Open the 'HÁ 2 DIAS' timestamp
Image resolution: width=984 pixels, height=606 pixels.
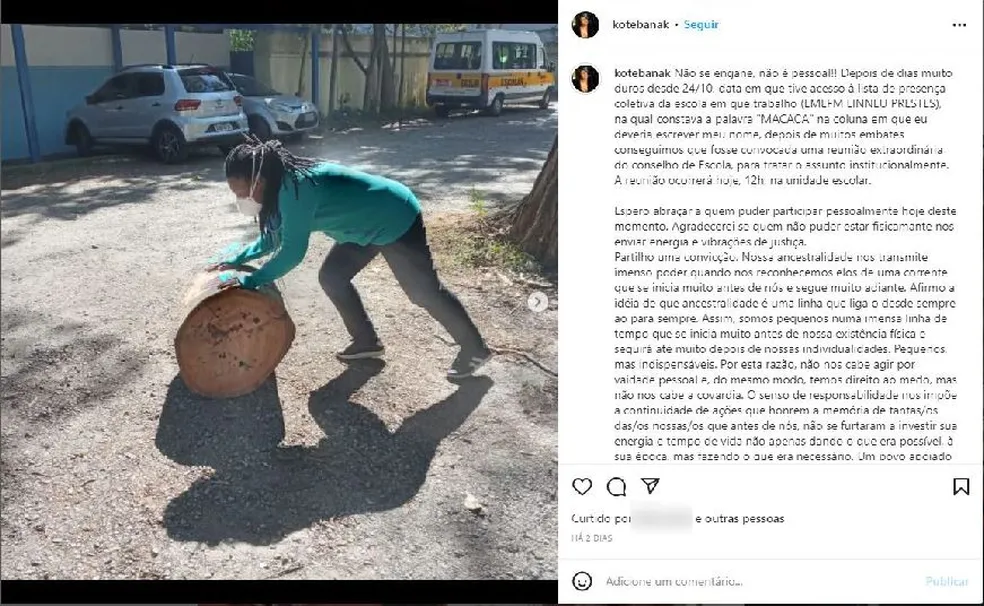(592, 538)
